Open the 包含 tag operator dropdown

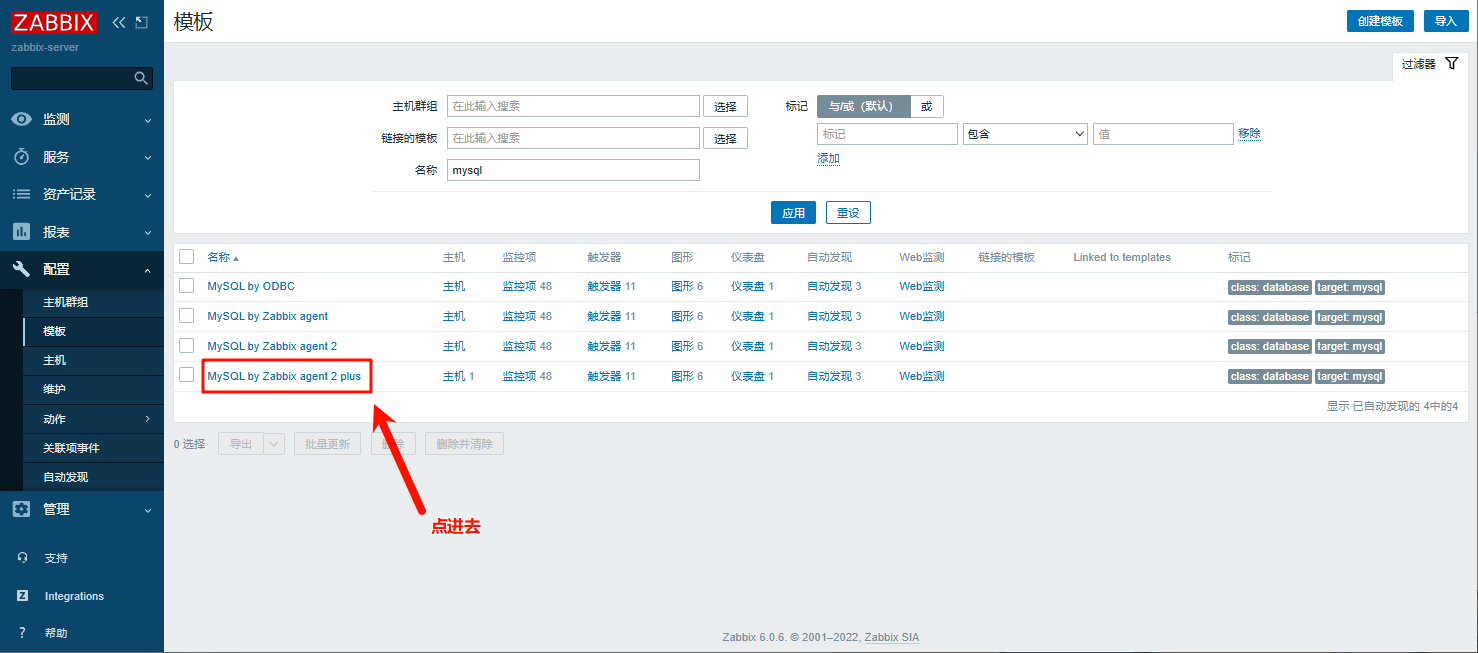(1025, 134)
